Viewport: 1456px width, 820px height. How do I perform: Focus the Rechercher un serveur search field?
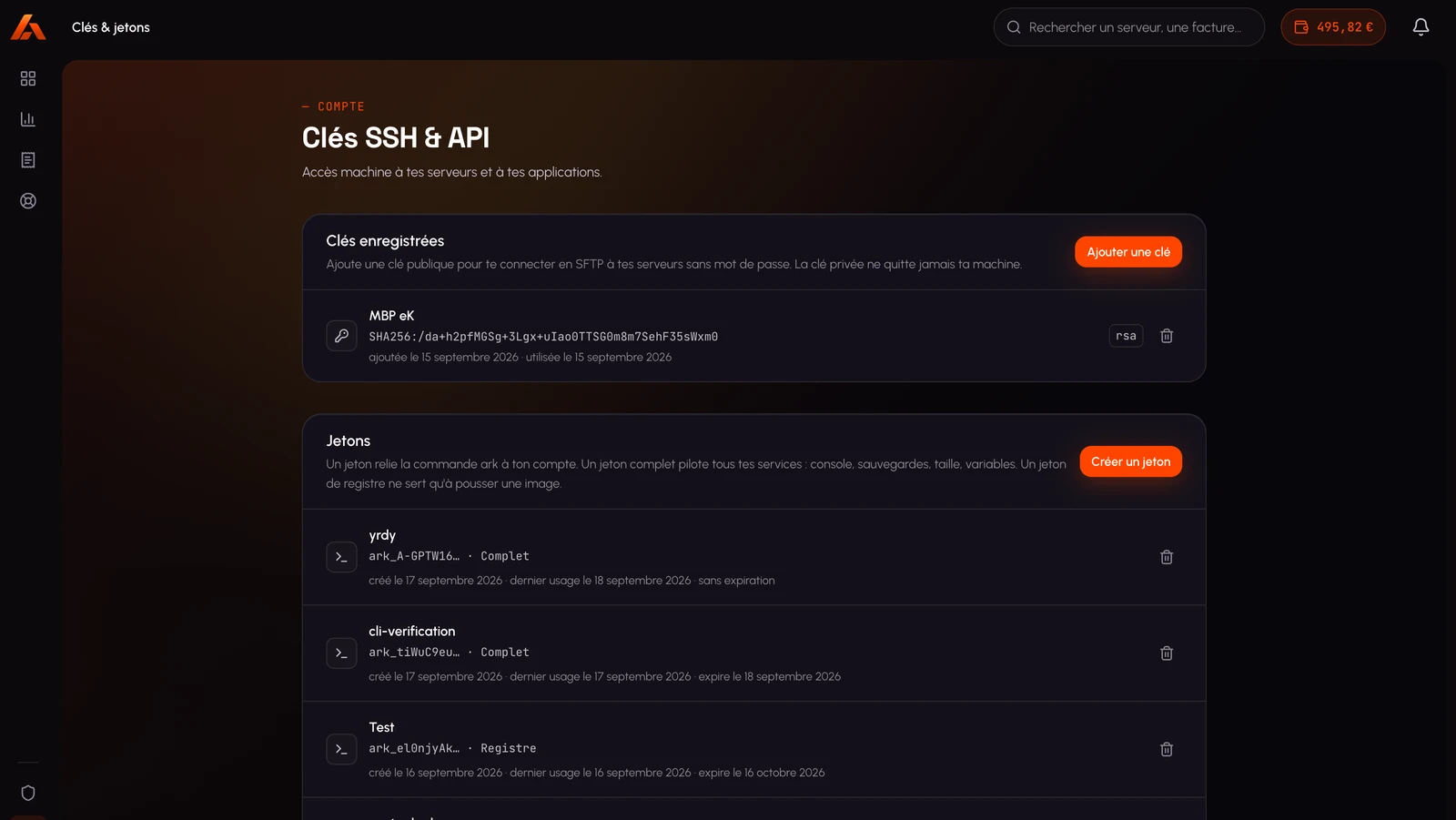coord(1129,27)
